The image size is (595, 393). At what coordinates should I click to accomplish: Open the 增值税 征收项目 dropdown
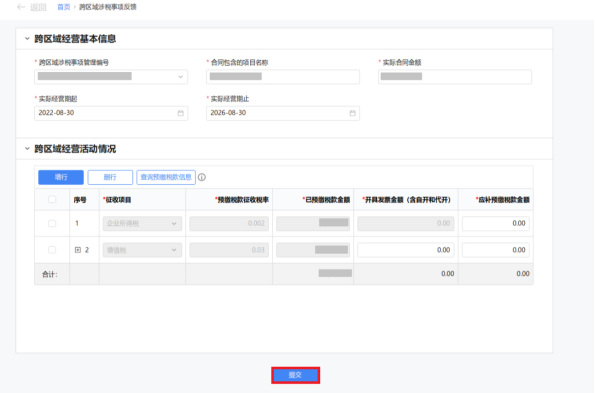(x=142, y=250)
